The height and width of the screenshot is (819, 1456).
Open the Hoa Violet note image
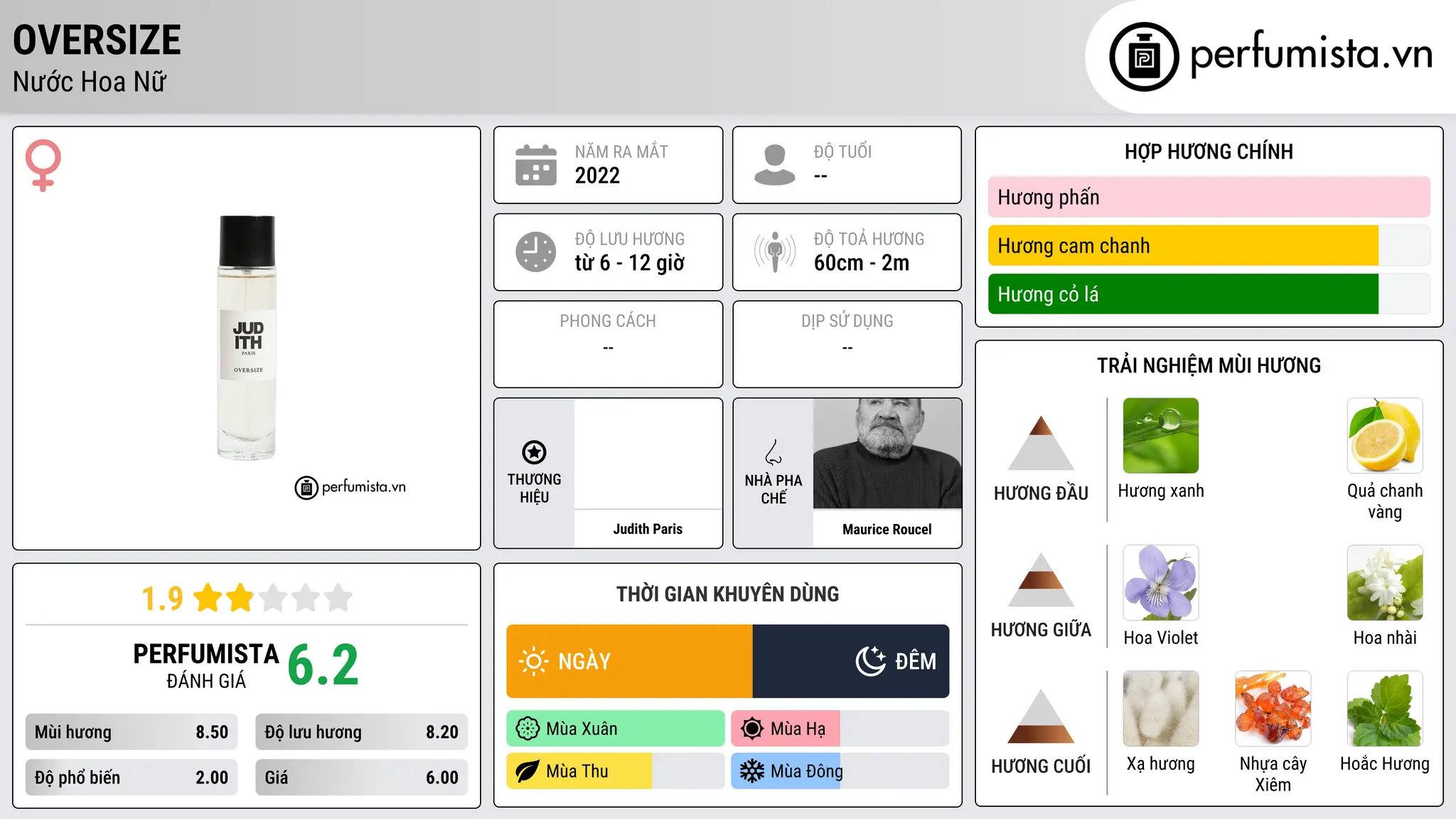[x=1161, y=583]
